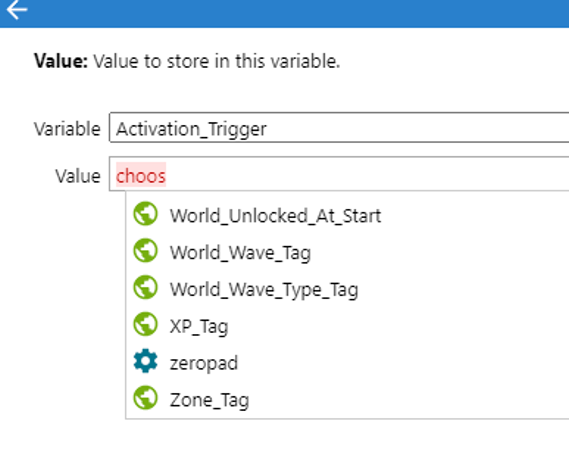Click globe icon beside XP_Tag
Image resolution: width=569 pixels, height=472 pixels.
pos(146,324)
